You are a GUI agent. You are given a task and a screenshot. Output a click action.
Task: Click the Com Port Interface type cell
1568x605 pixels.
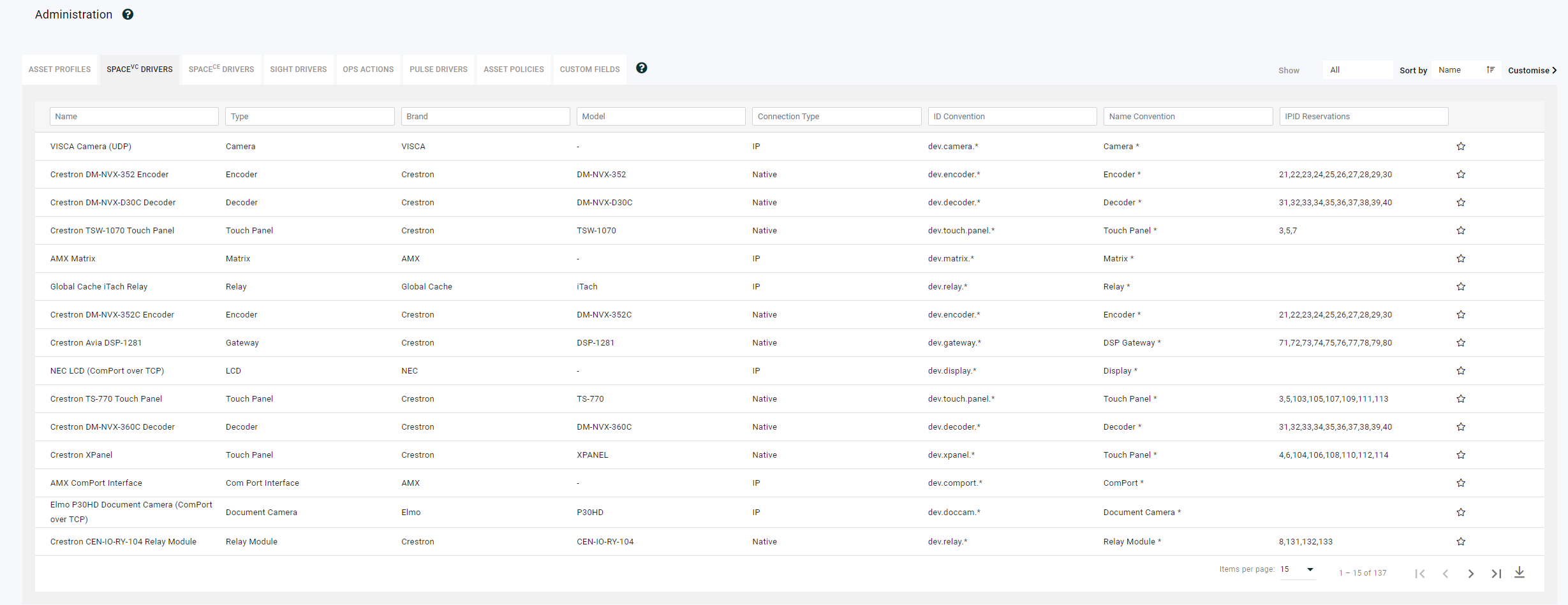click(x=262, y=483)
